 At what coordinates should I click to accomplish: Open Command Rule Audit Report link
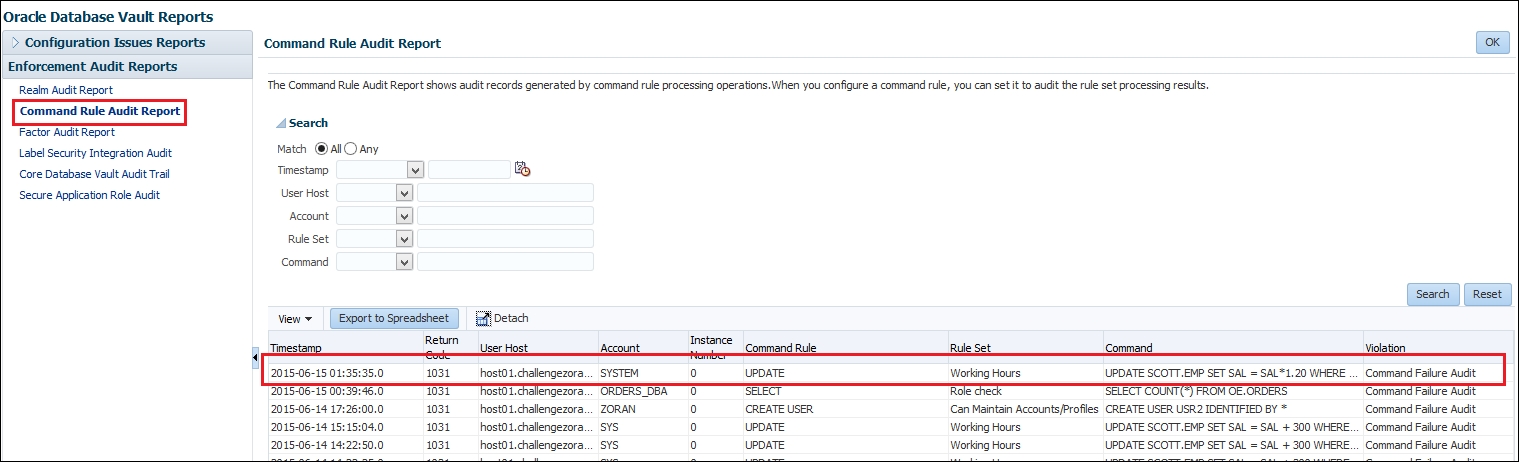pos(100,111)
